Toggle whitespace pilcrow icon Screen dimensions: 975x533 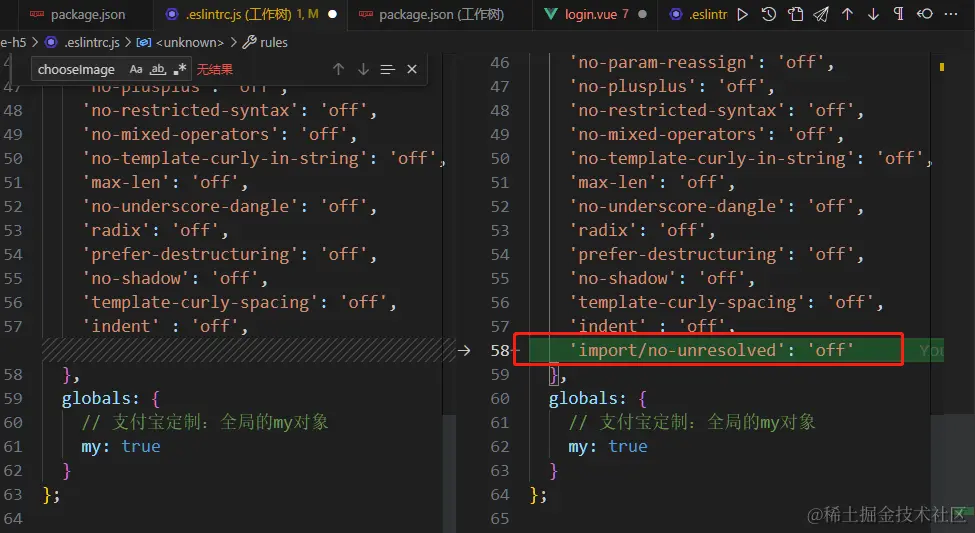click(x=899, y=14)
